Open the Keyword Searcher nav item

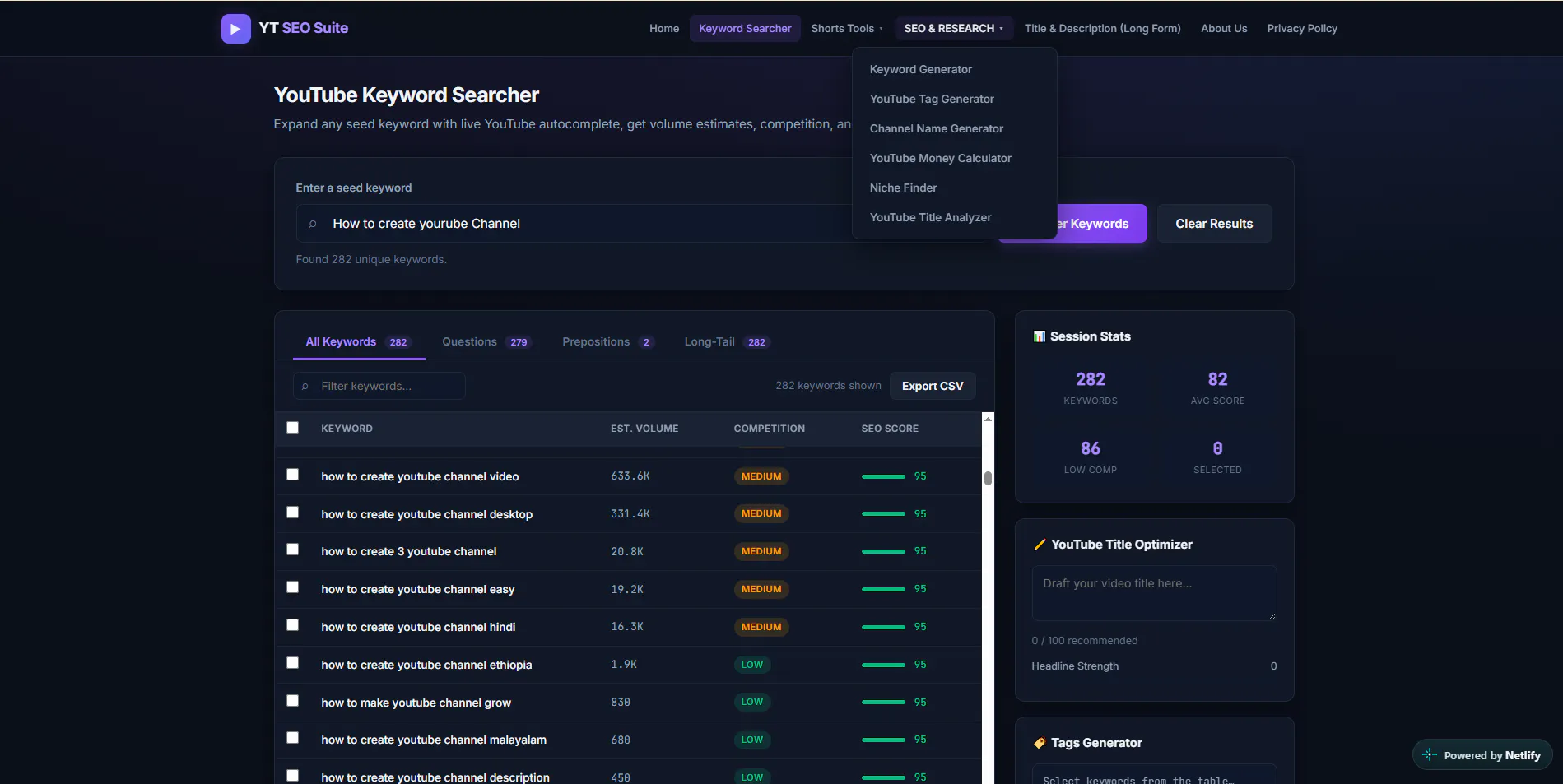pyautogui.click(x=745, y=29)
